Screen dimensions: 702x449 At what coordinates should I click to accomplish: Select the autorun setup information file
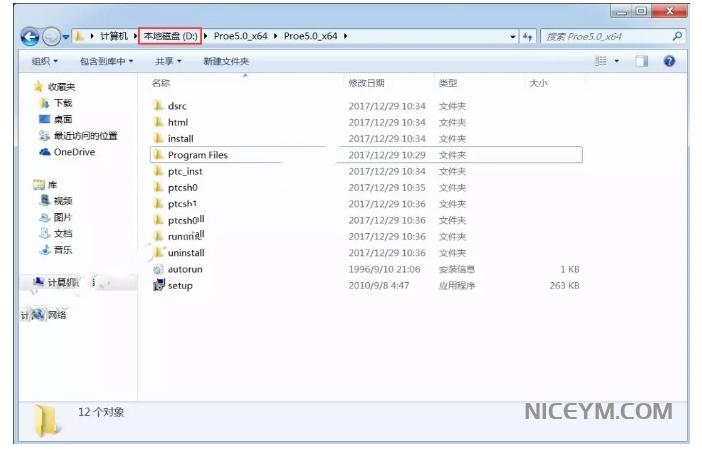(184, 270)
